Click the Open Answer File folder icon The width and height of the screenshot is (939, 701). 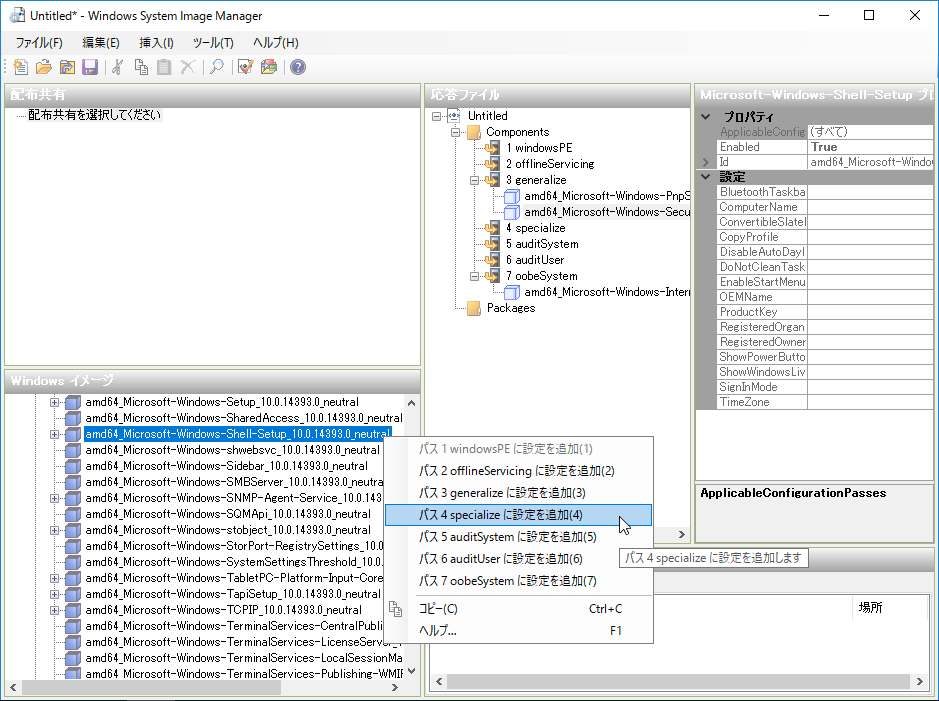pyautogui.click(x=44, y=66)
